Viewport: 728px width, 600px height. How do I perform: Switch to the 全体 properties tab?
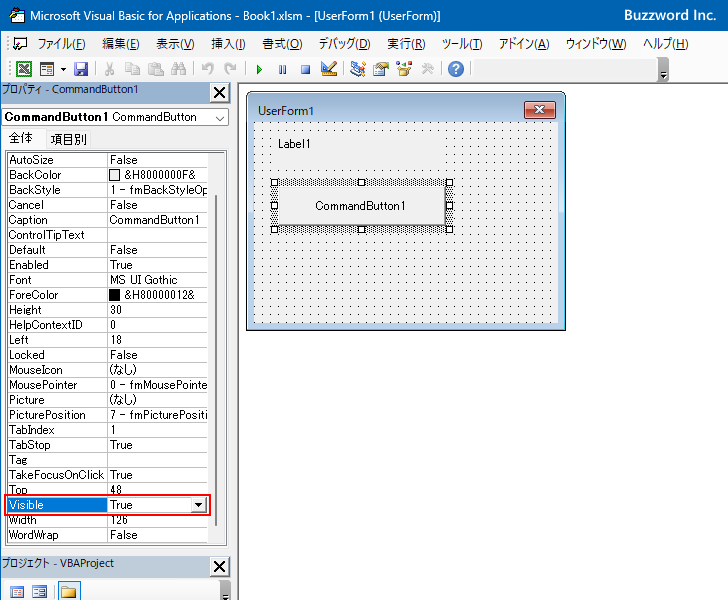21,138
